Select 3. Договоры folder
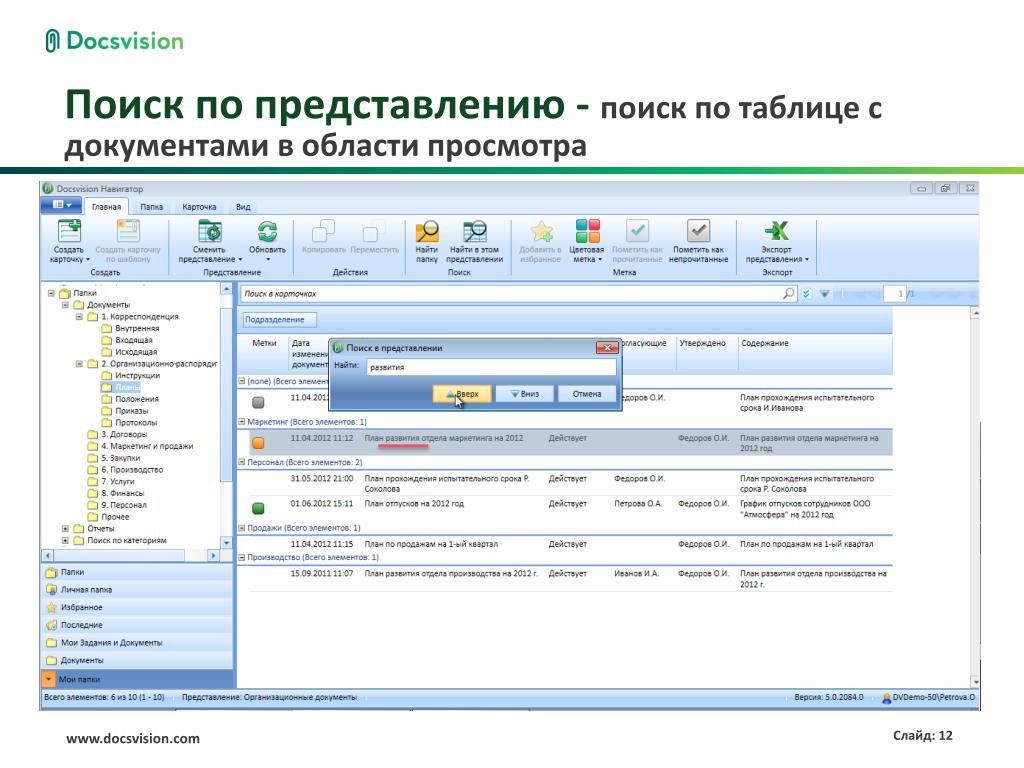 (x=124, y=434)
